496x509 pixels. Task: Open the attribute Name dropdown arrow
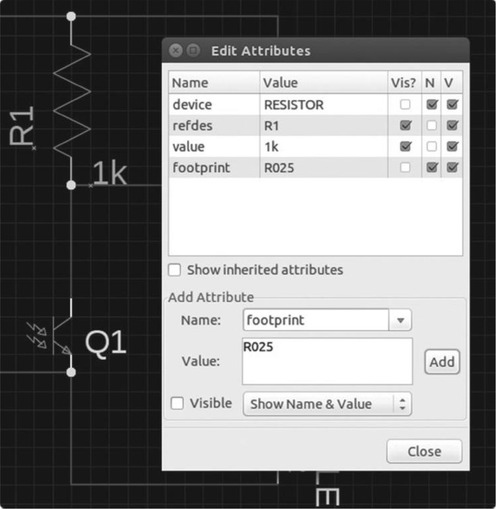[x=400, y=320]
